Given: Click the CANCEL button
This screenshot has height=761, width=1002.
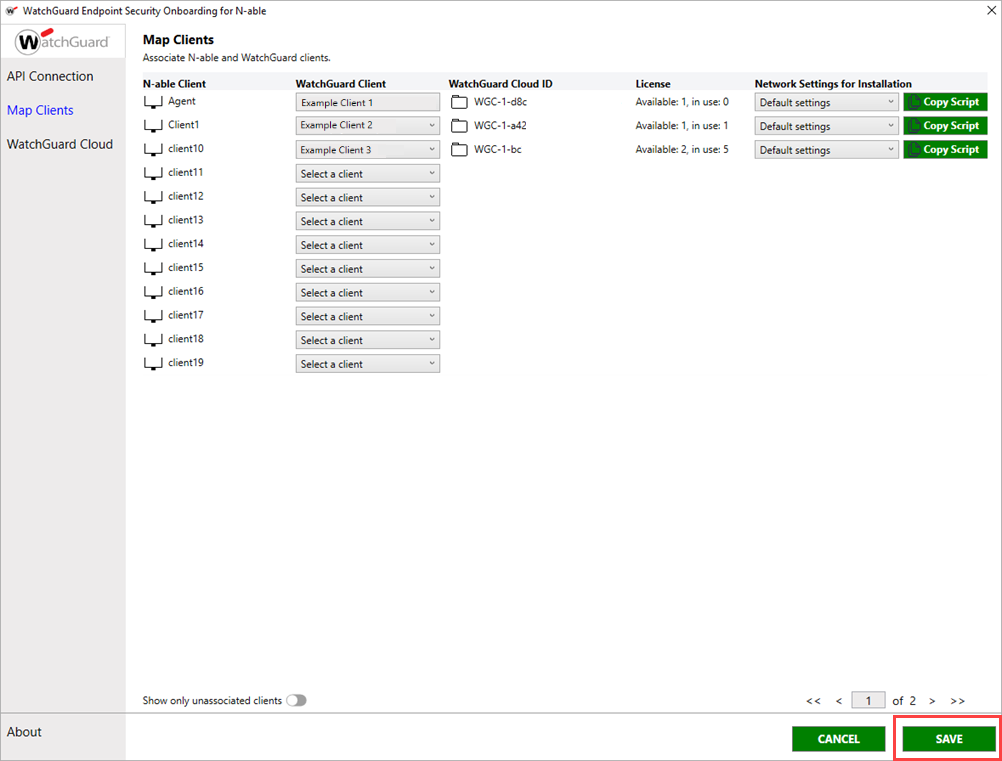Looking at the screenshot, I should [838, 739].
